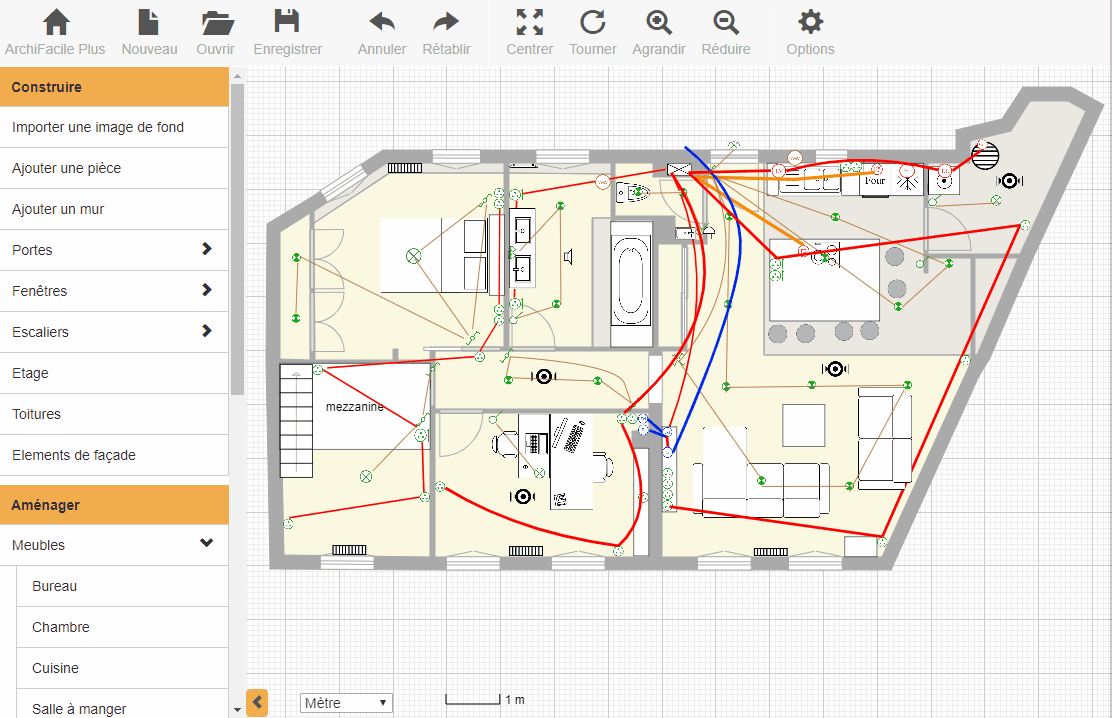The height and width of the screenshot is (718, 1112).
Task: Click the Cuisine furniture category
Action: (55, 668)
